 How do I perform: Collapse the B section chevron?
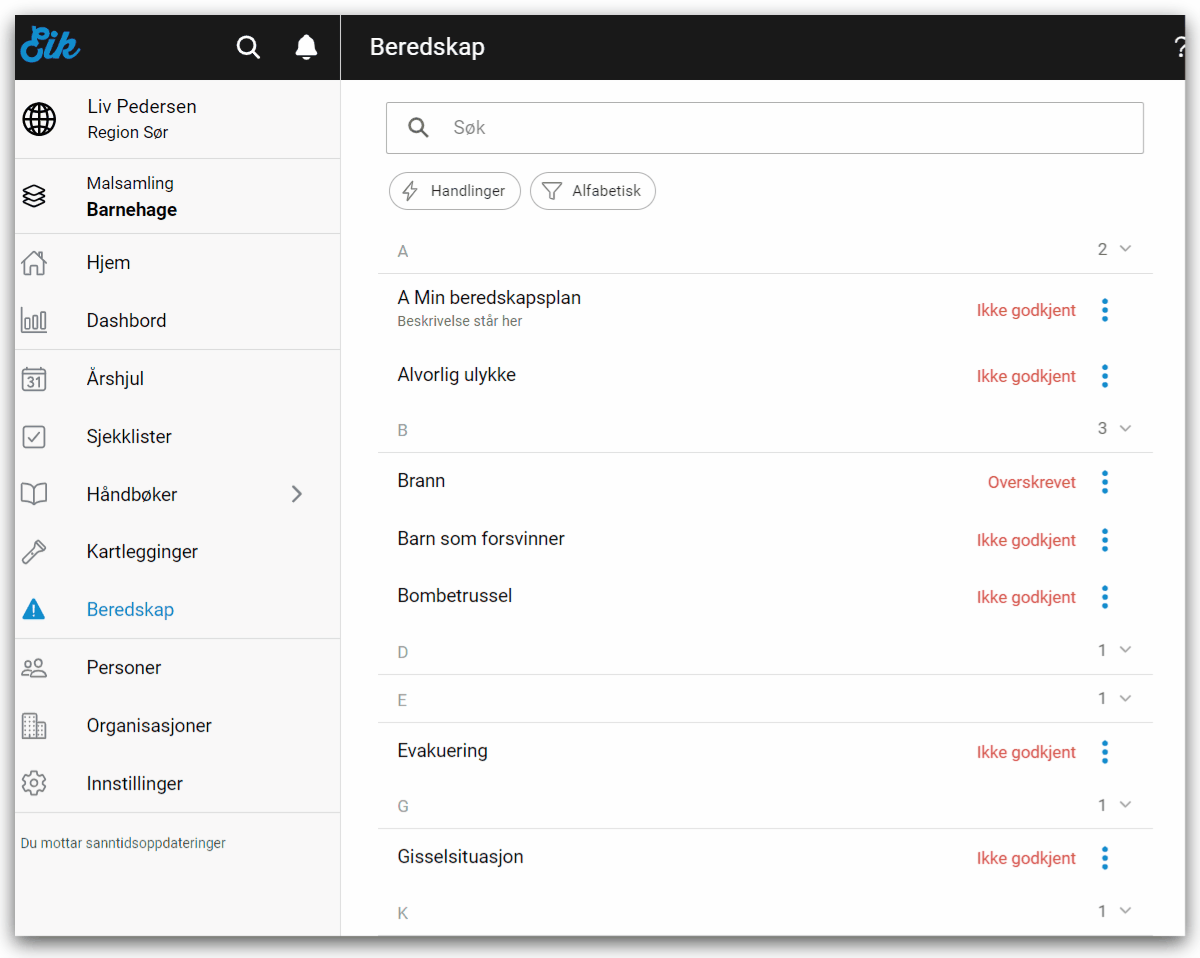[1125, 428]
